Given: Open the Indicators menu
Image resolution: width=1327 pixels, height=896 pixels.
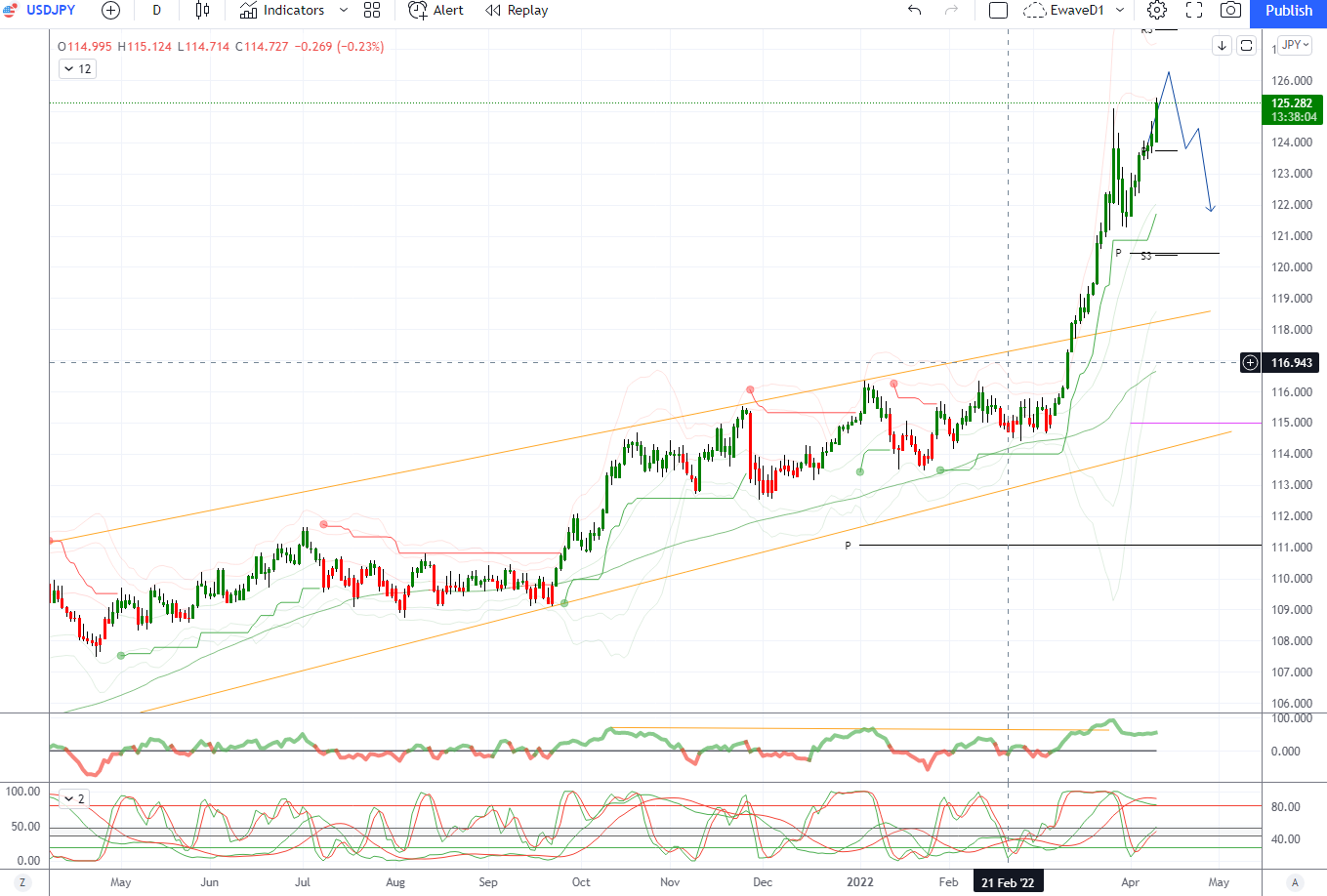Looking at the screenshot, I should (x=282, y=11).
